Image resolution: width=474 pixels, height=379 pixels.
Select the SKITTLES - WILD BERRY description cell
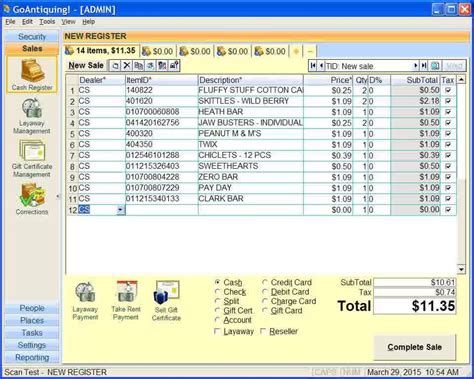tap(251, 101)
